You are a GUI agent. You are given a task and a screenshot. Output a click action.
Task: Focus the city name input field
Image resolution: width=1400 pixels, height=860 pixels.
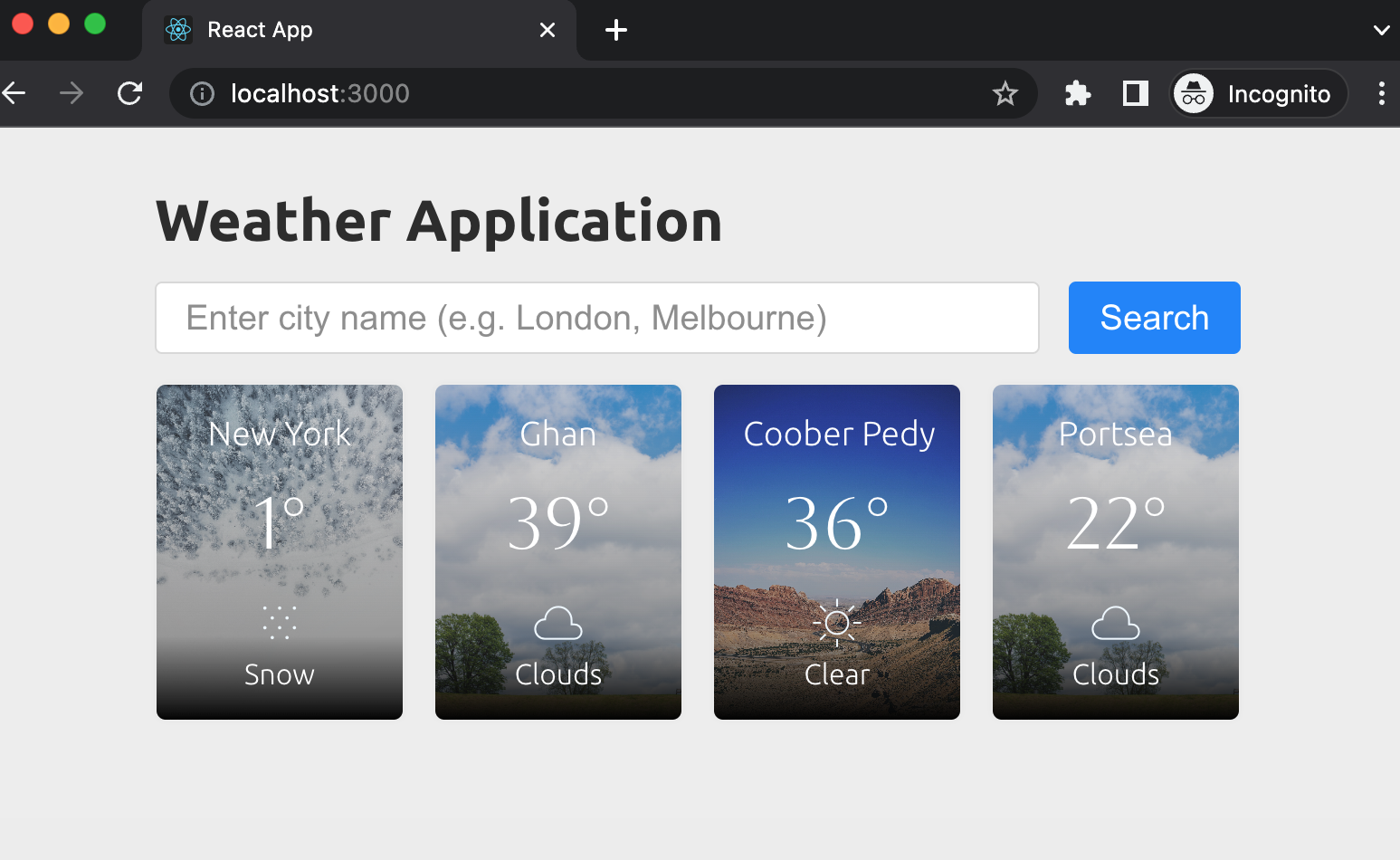[x=597, y=318]
